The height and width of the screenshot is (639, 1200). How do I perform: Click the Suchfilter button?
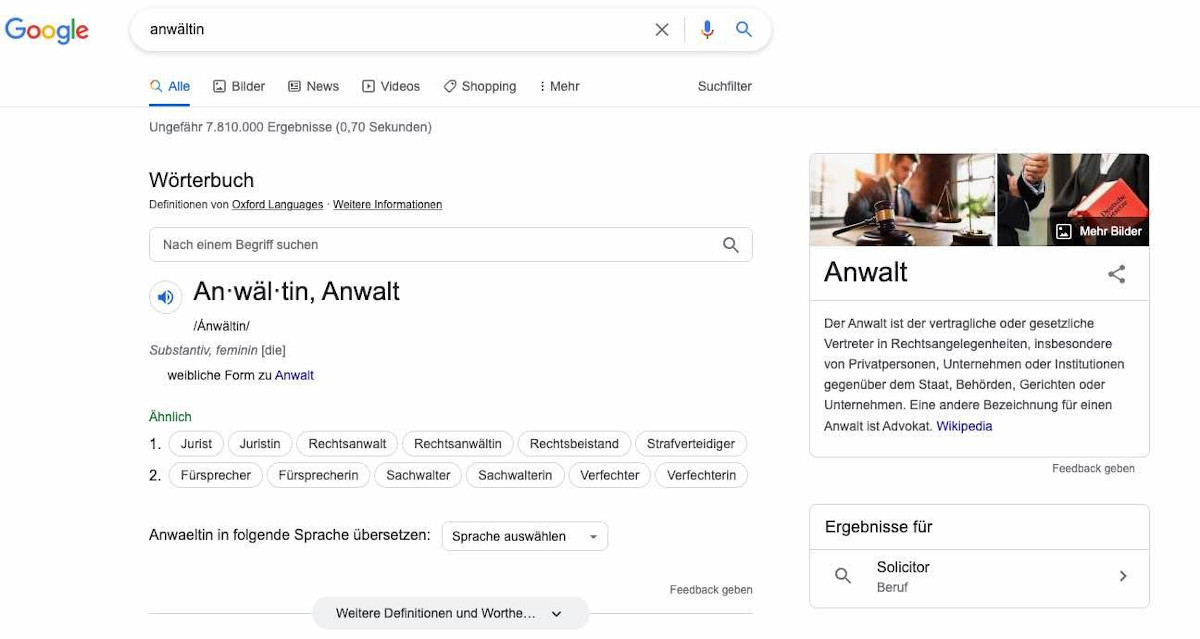(x=725, y=86)
